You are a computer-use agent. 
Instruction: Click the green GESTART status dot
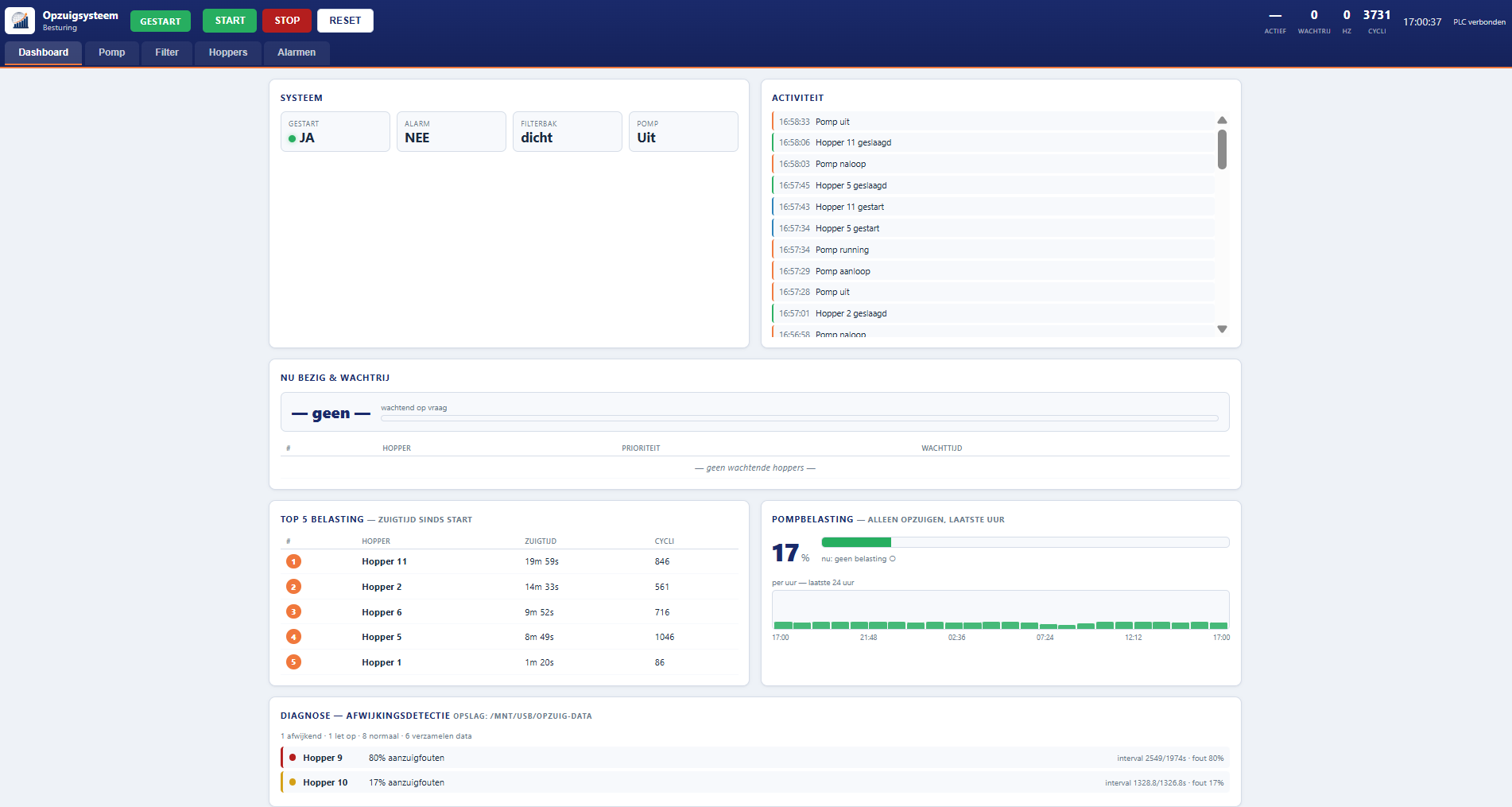(x=292, y=138)
